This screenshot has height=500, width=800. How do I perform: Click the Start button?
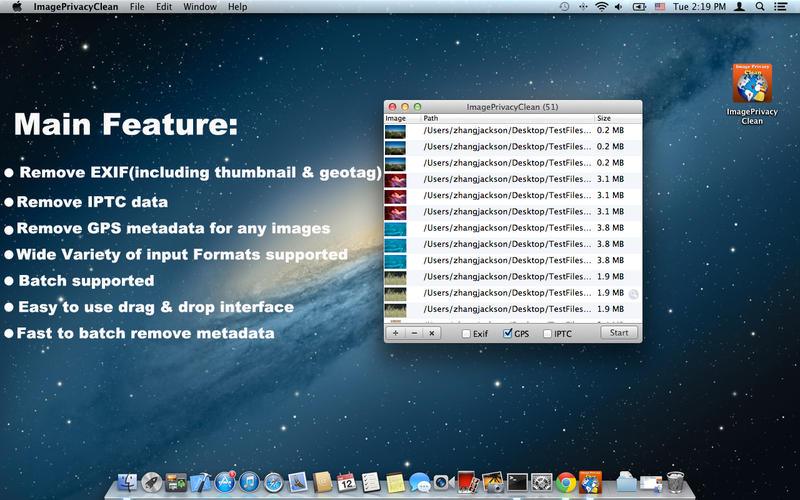(618, 333)
